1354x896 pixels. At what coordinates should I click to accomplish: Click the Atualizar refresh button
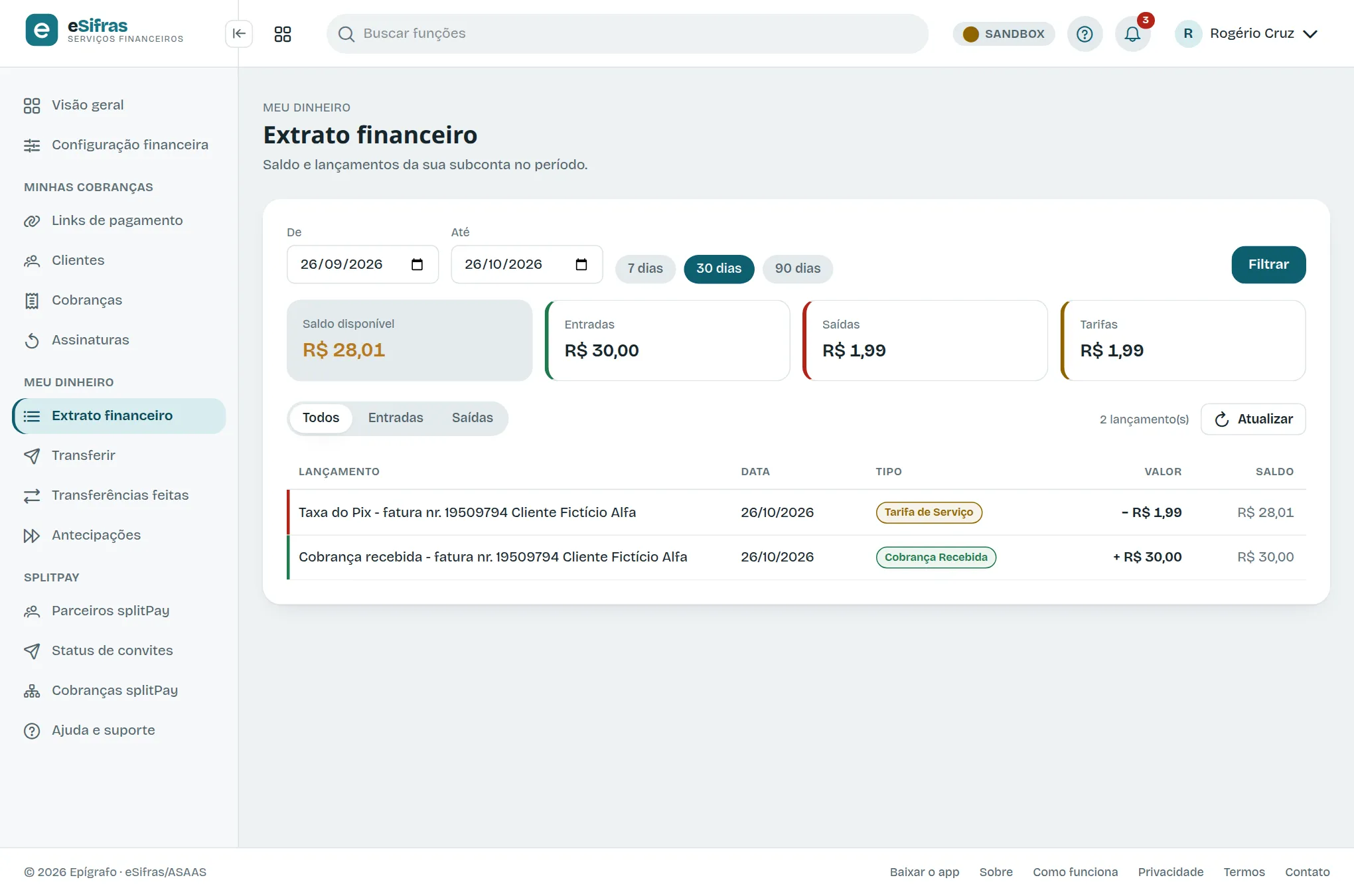point(1253,419)
